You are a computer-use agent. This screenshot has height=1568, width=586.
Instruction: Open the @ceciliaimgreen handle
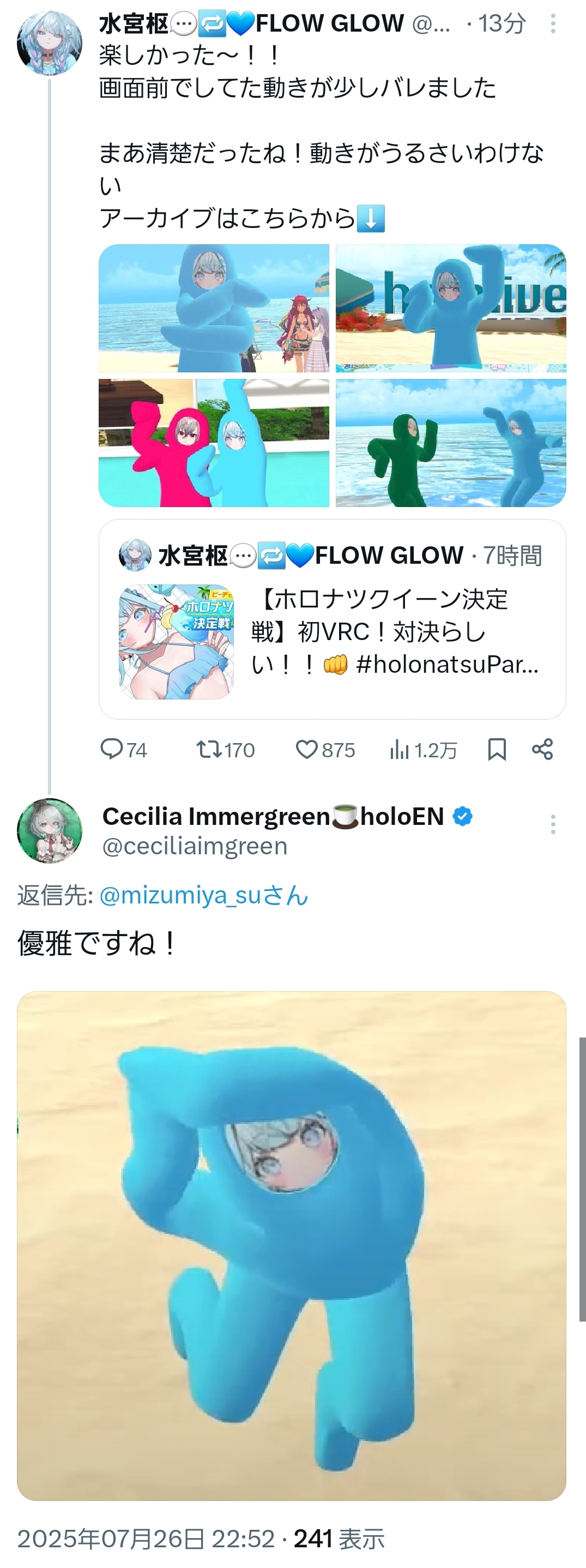pos(194,846)
